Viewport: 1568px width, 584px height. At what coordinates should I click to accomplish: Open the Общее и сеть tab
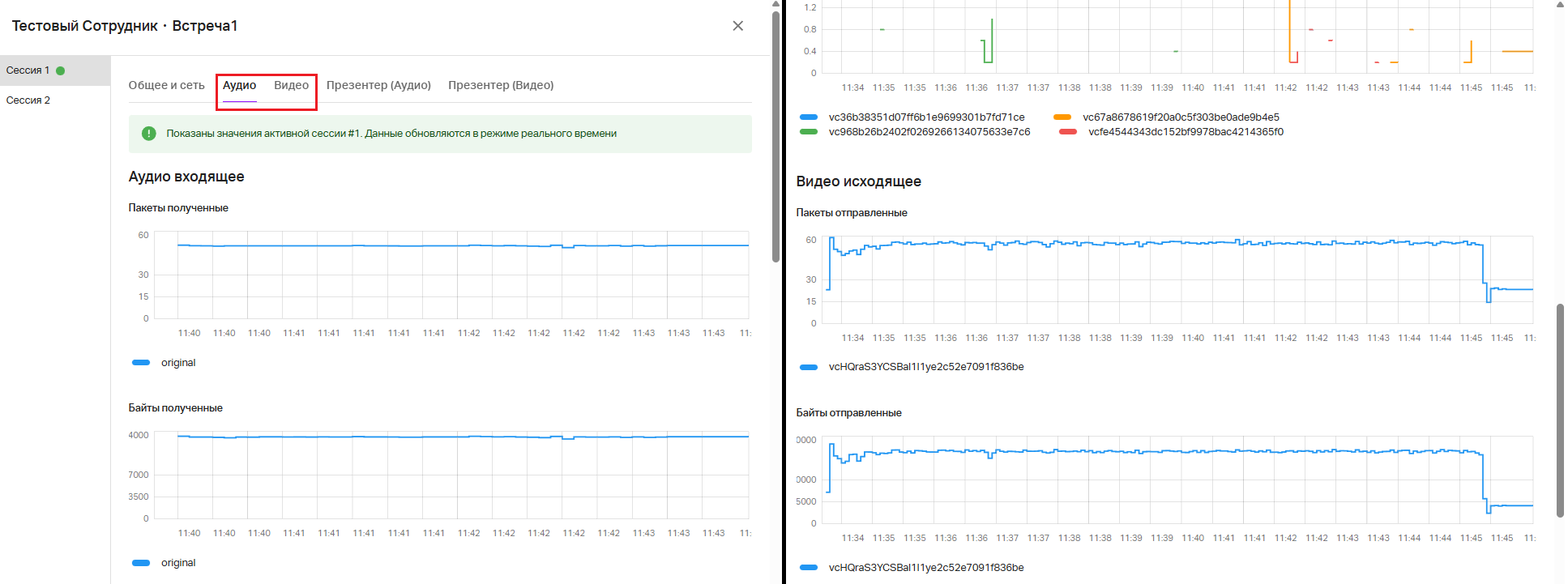(x=166, y=85)
